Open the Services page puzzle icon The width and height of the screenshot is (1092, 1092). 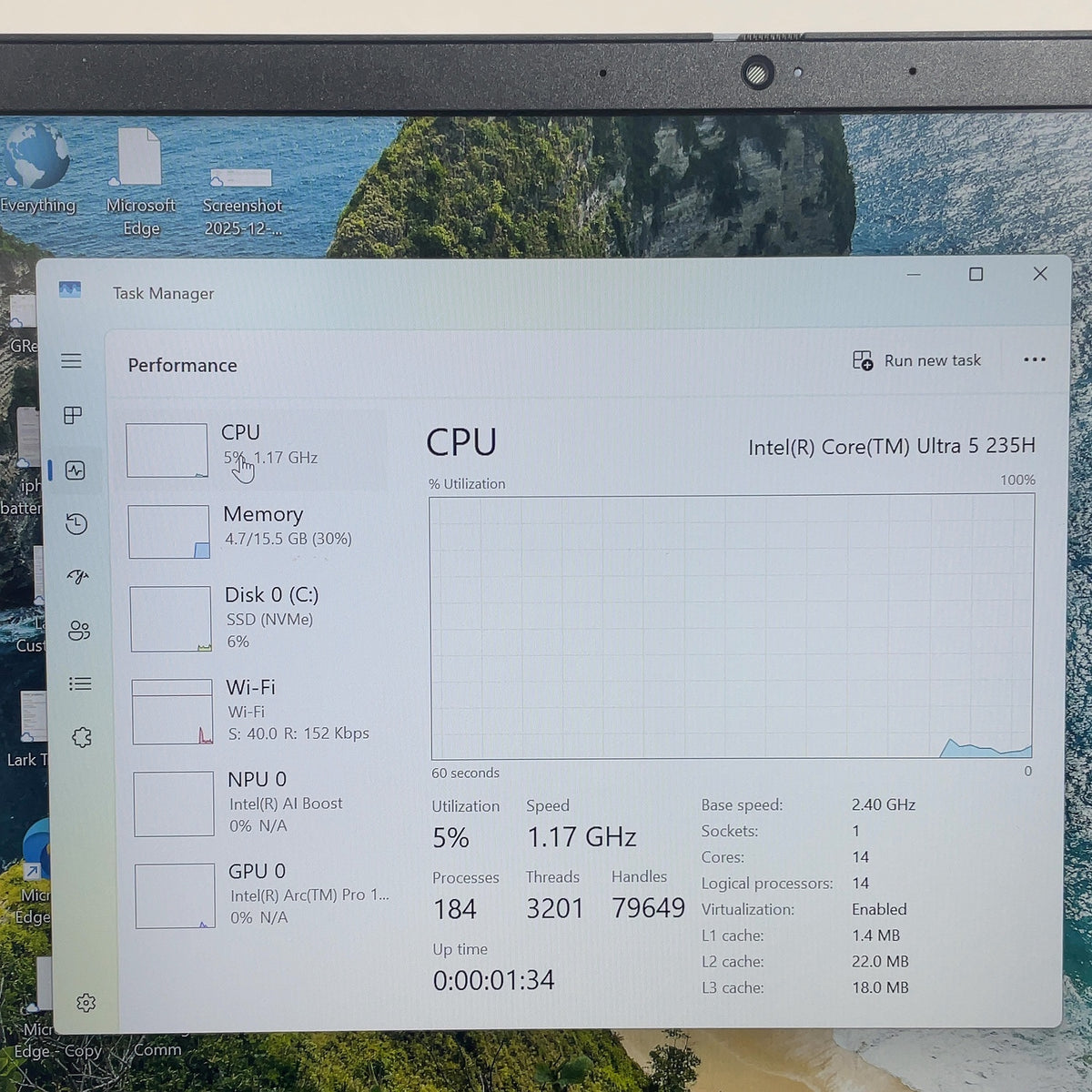[82, 737]
